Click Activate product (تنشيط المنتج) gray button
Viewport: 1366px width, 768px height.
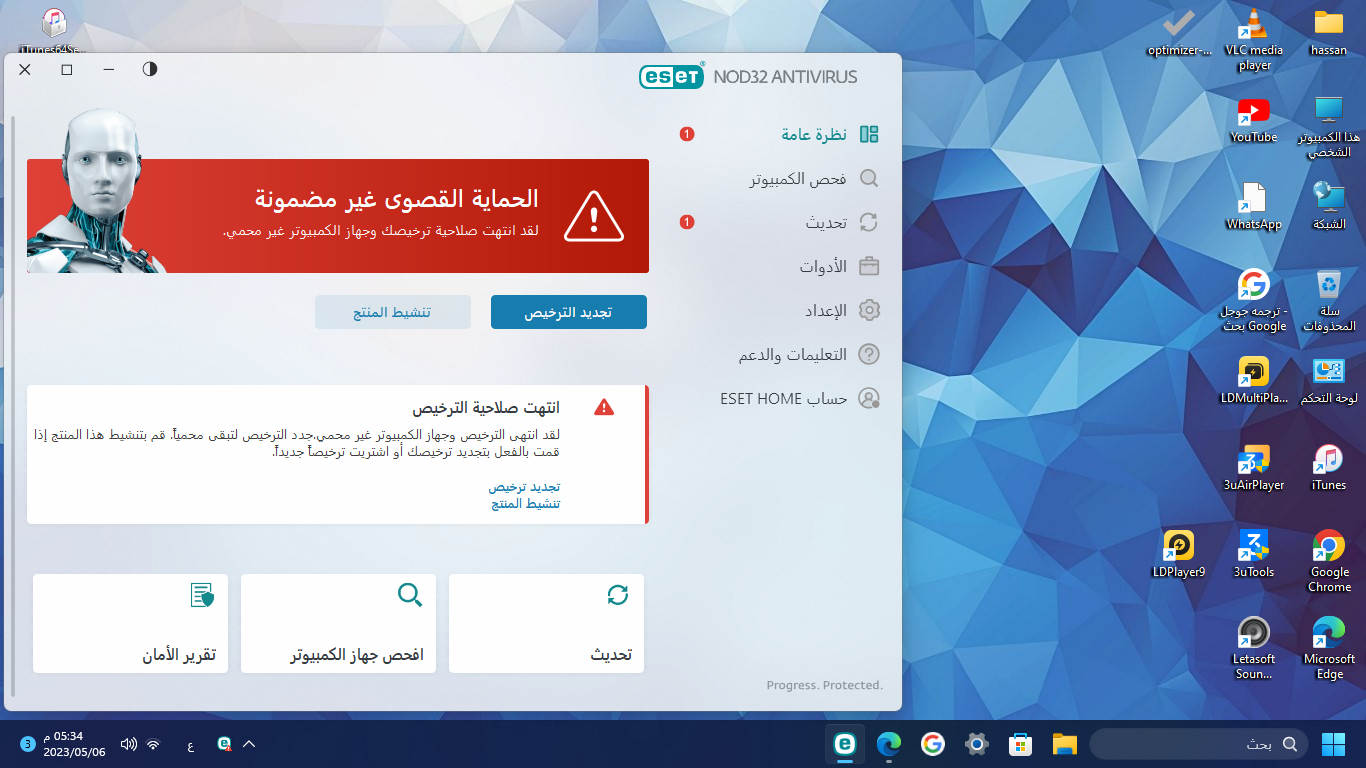click(x=393, y=312)
